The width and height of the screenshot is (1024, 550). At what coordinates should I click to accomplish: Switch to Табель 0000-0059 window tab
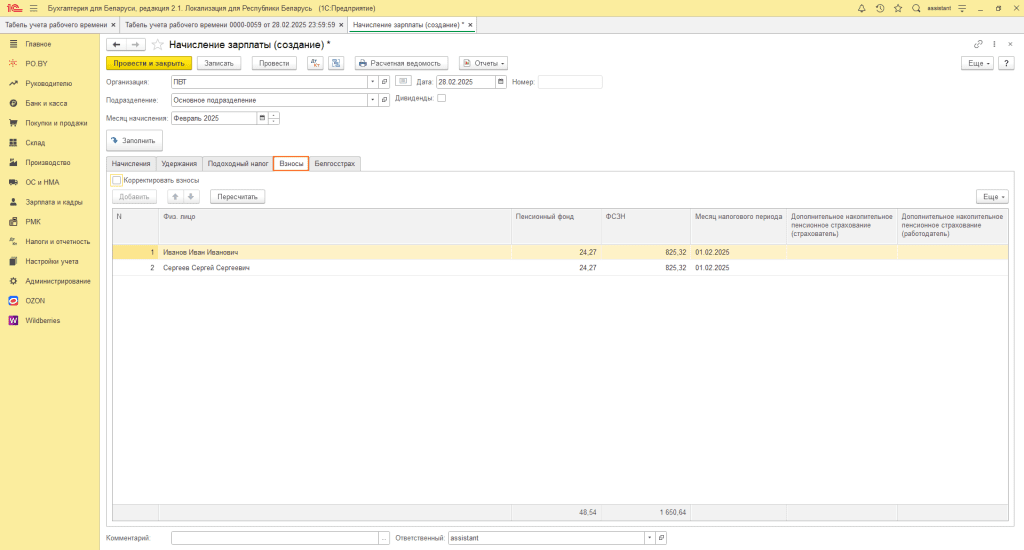(230, 25)
